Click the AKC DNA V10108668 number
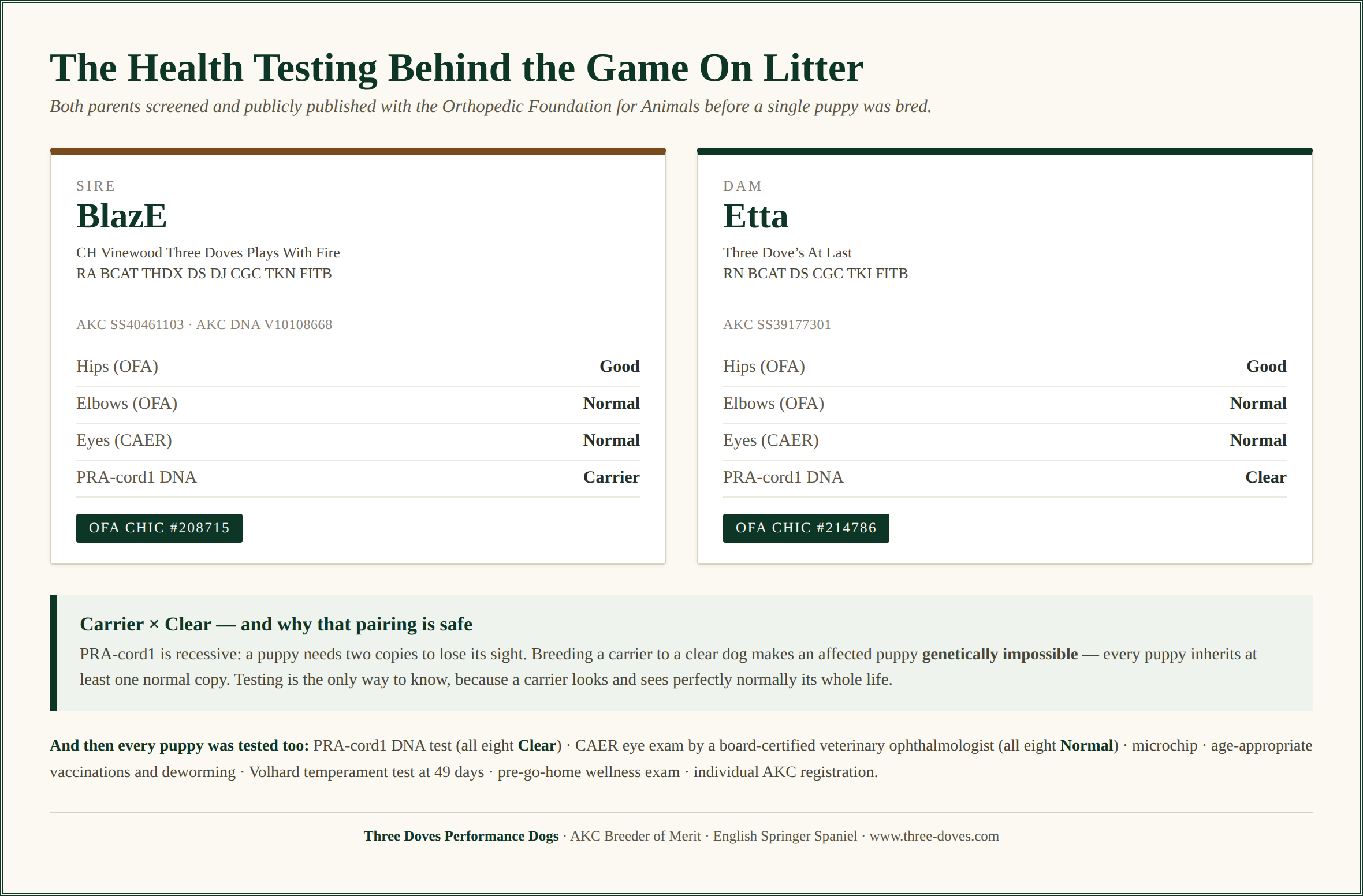The height and width of the screenshot is (896, 1363). click(x=264, y=324)
